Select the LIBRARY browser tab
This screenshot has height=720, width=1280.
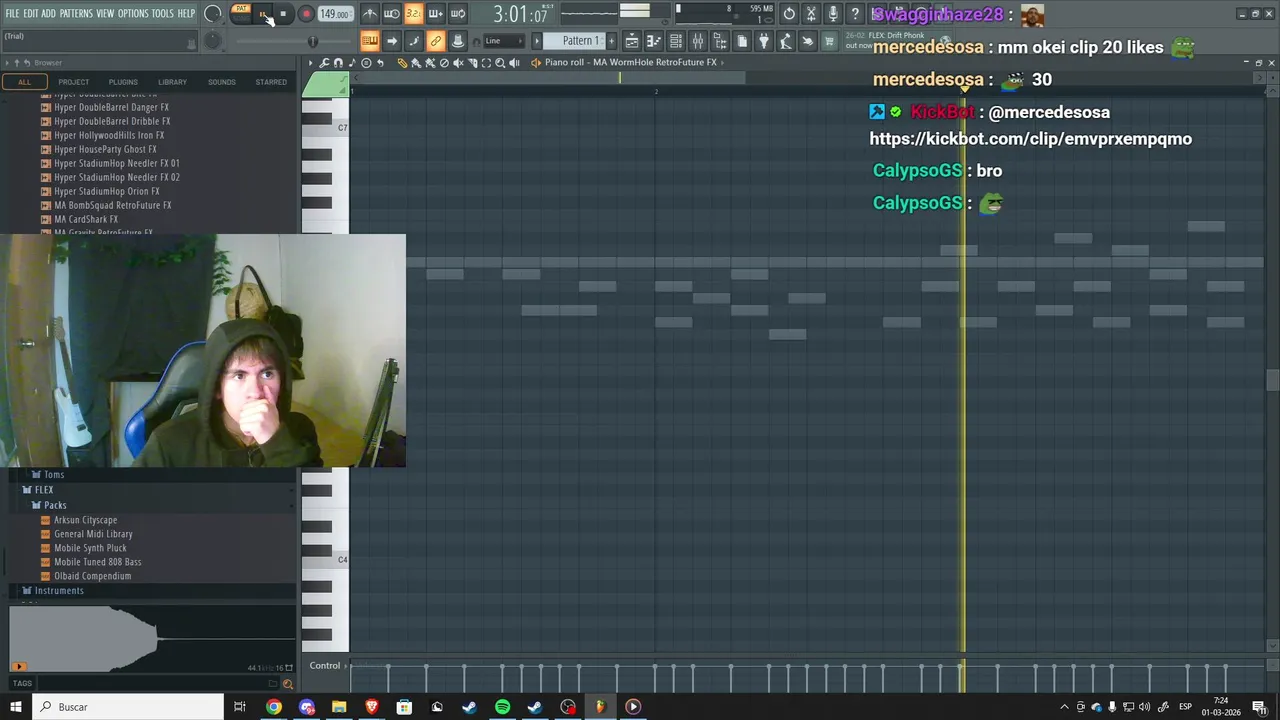172,82
